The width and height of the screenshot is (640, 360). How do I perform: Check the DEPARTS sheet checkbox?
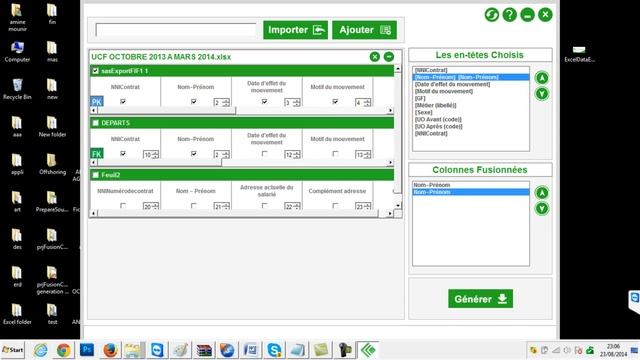coord(96,123)
